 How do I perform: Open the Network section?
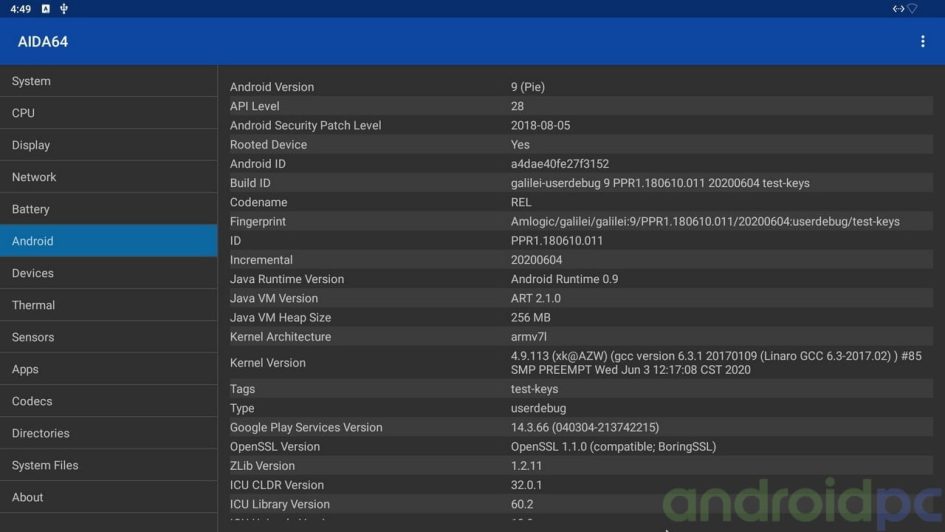108,177
